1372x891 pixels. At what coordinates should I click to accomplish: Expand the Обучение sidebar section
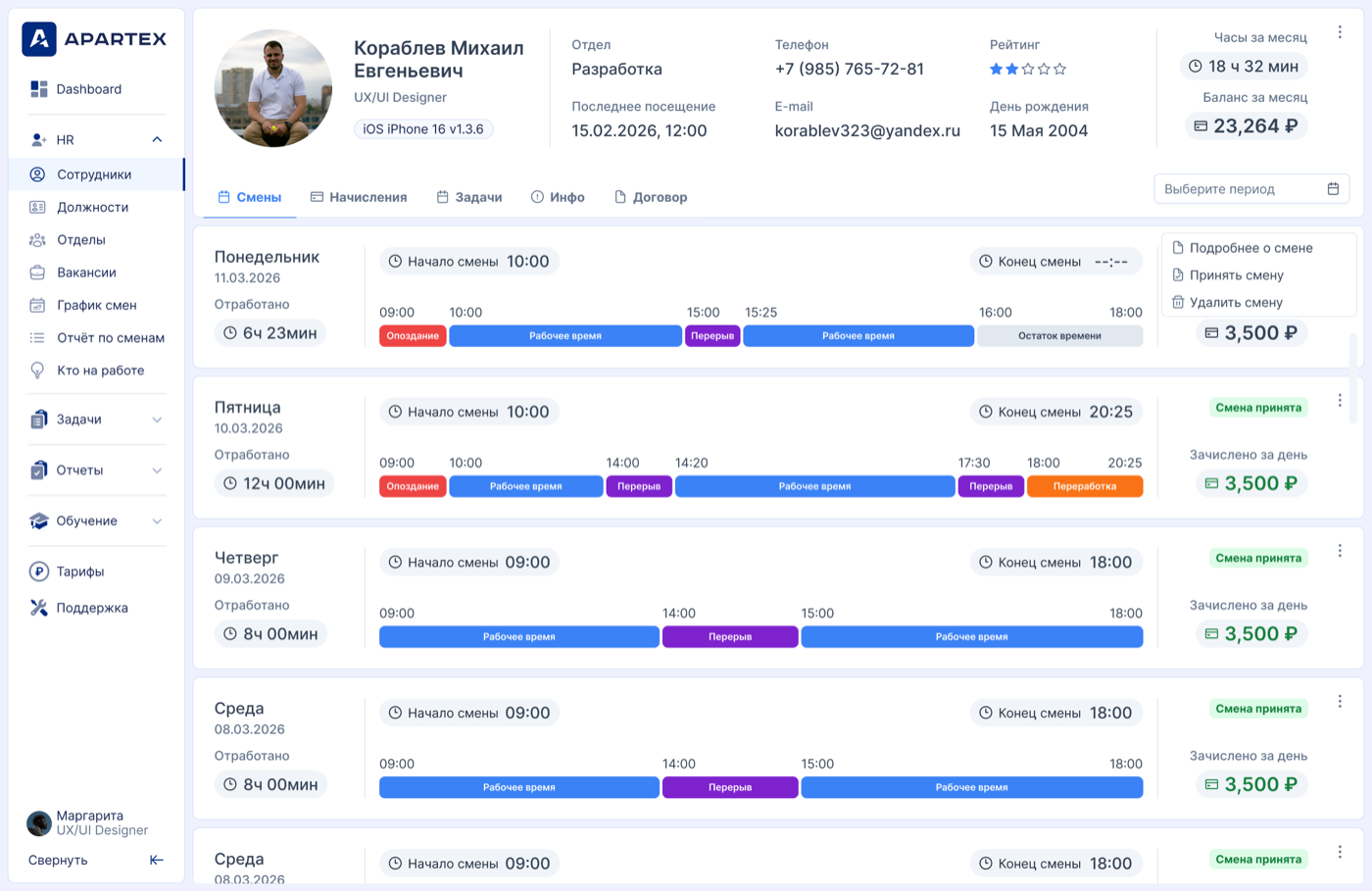[157, 521]
